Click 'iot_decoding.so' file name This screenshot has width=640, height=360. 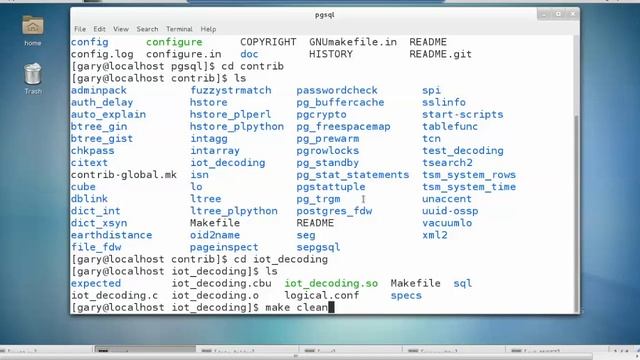(331, 283)
